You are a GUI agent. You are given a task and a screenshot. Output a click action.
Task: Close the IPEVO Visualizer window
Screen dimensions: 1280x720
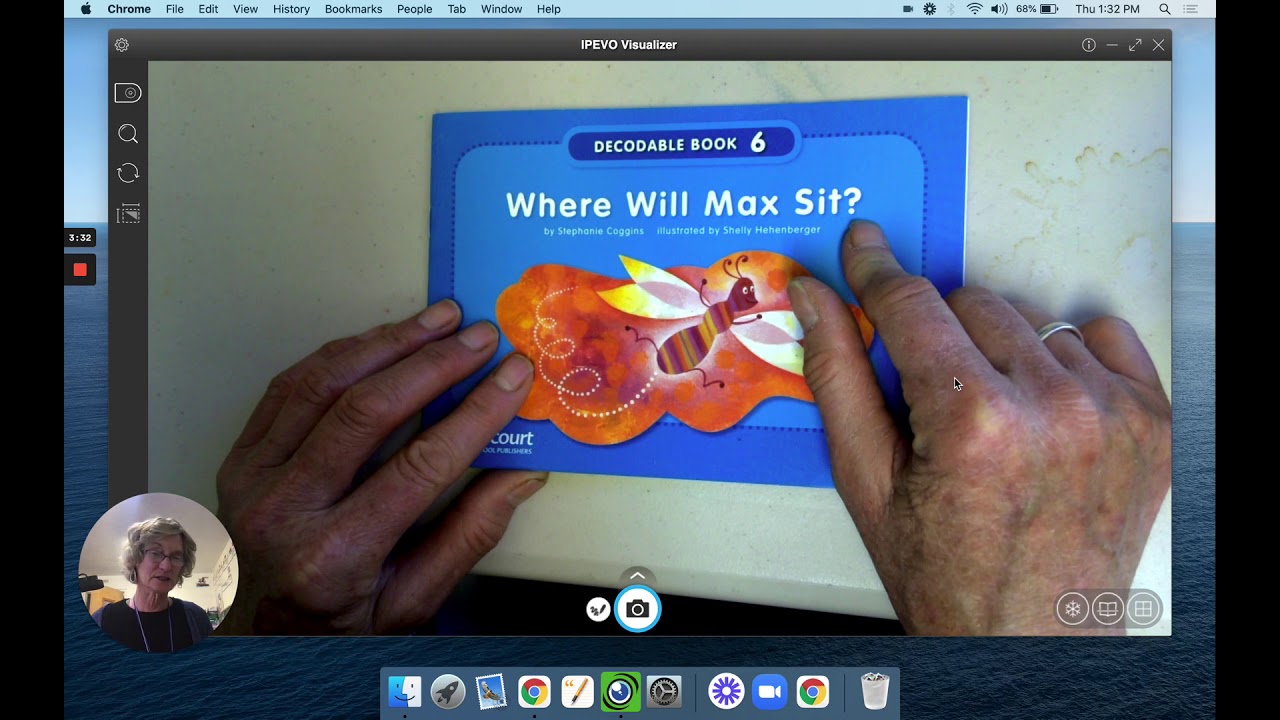pyautogui.click(x=1158, y=45)
